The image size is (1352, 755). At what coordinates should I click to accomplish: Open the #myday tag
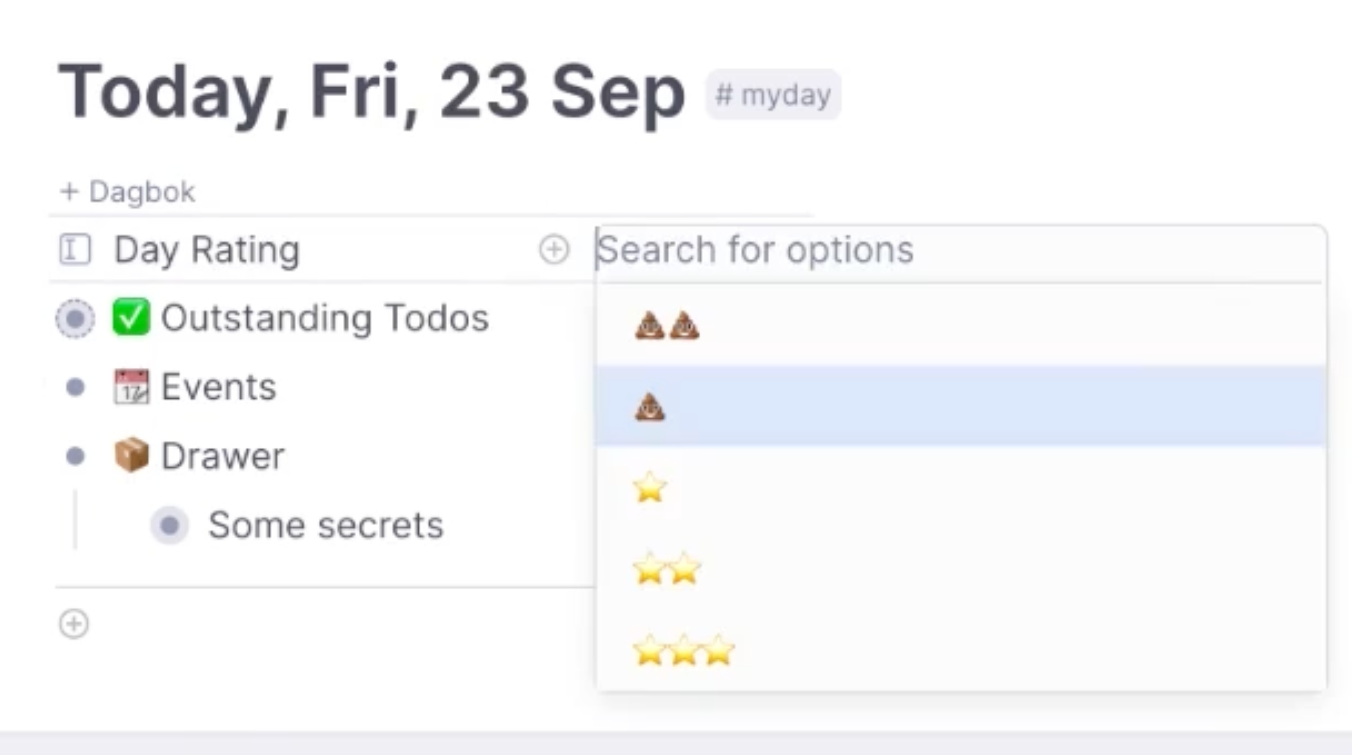tap(774, 95)
